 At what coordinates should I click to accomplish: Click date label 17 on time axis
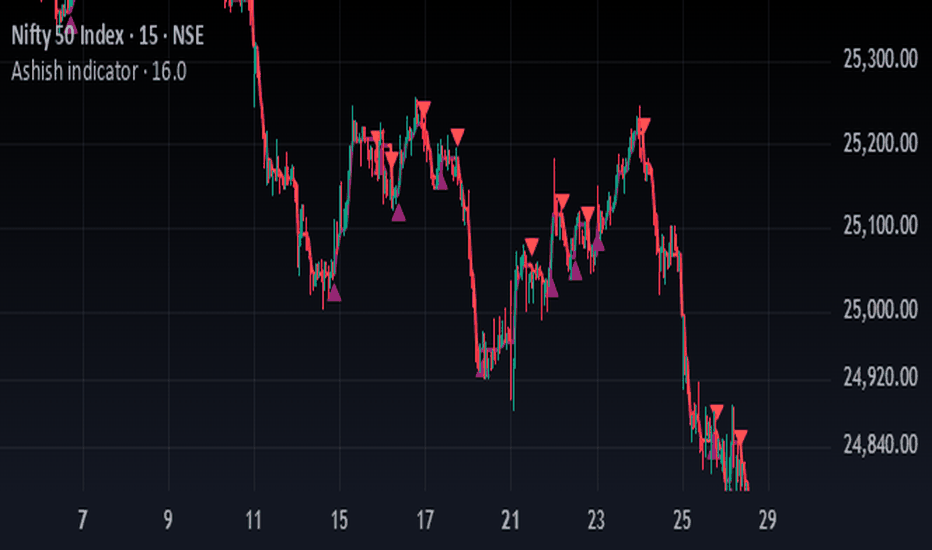425,520
